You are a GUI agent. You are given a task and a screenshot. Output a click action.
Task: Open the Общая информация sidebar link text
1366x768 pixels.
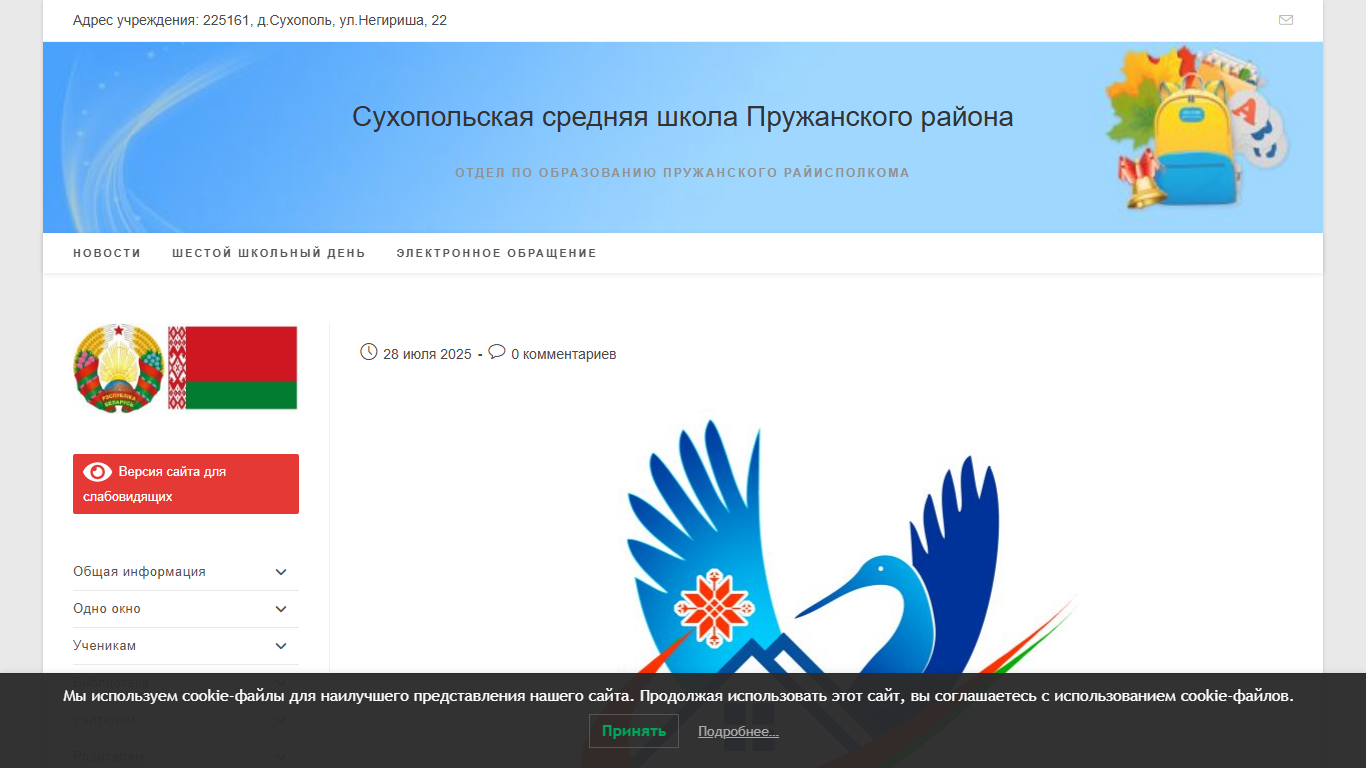tap(139, 572)
